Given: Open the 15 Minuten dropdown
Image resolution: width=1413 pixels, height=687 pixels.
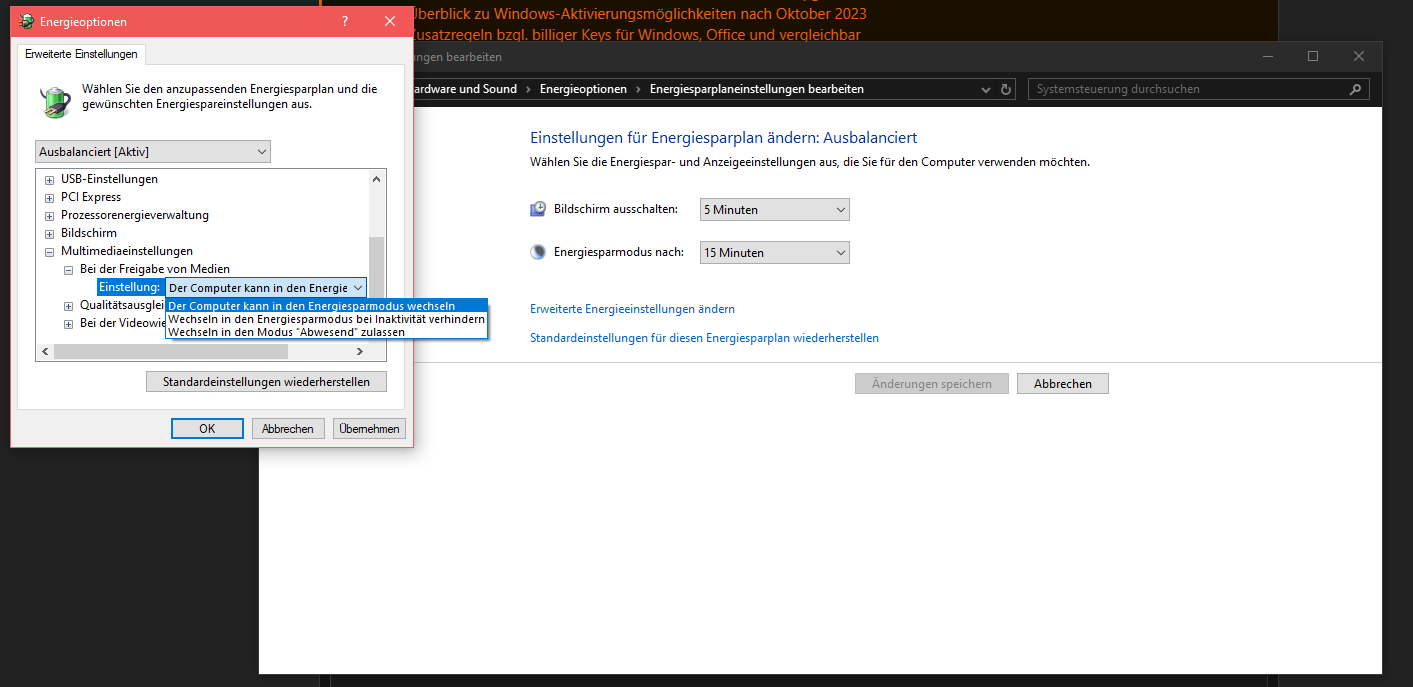Looking at the screenshot, I should tap(775, 253).
